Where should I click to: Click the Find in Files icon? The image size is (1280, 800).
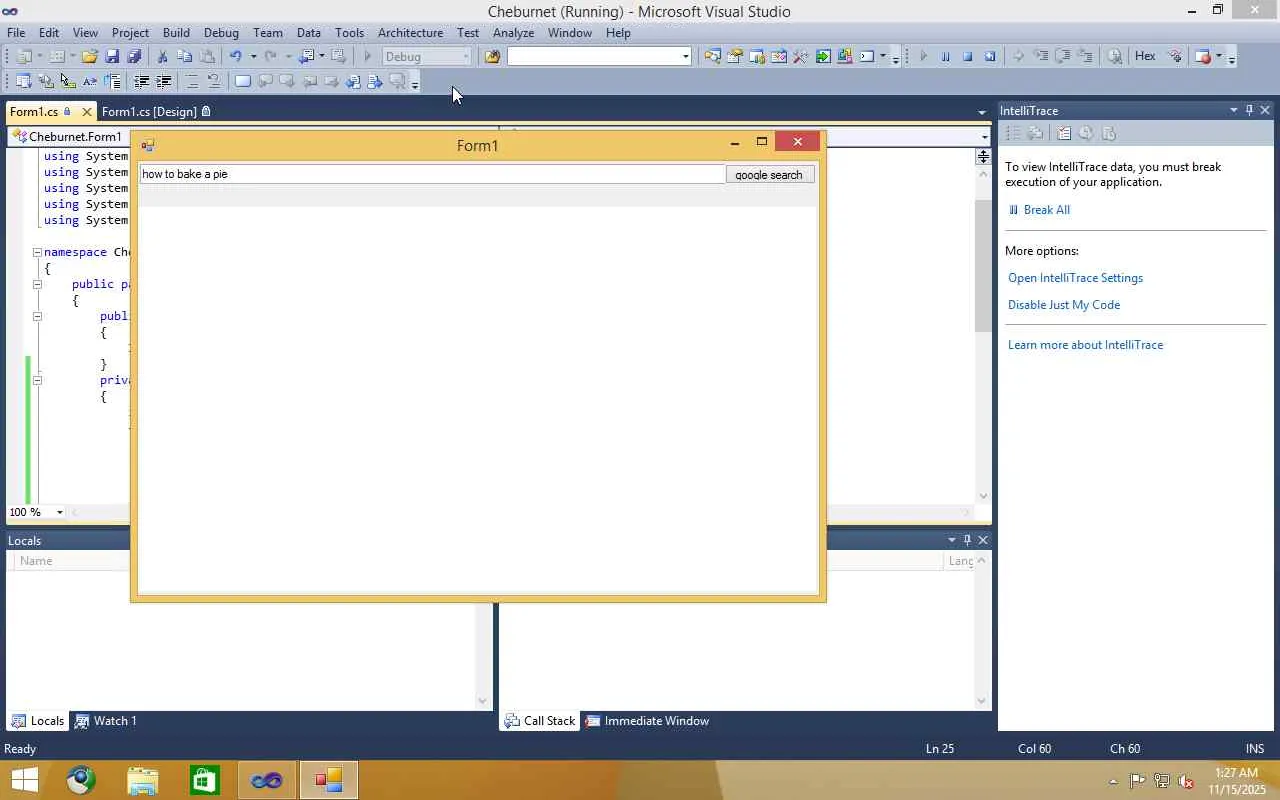(x=492, y=57)
